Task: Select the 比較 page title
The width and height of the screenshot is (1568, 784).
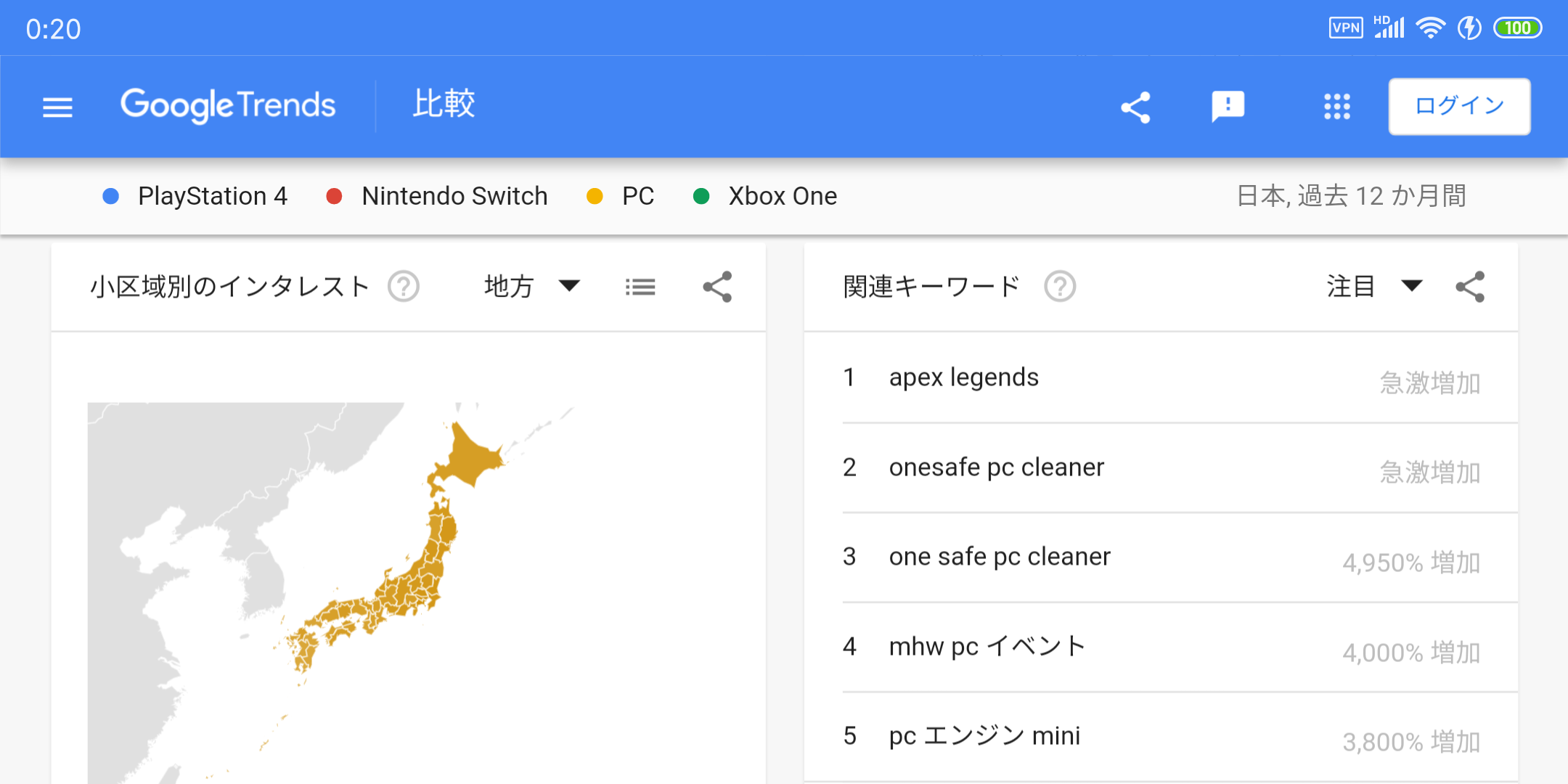Action: tap(444, 104)
